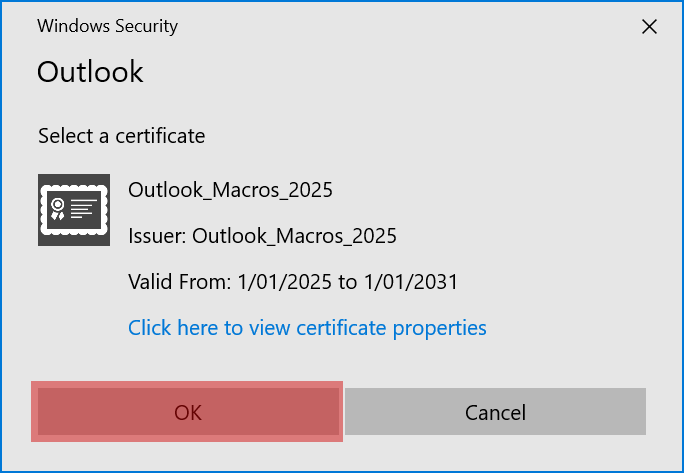Click the text lines on the certificate icon

point(84,208)
